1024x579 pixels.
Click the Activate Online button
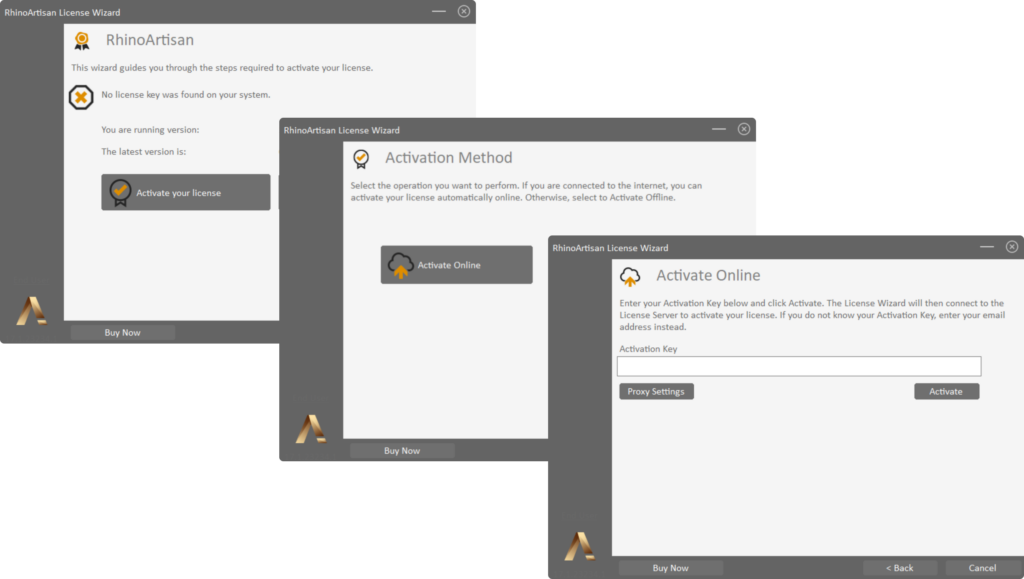click(x=456, y=264)
